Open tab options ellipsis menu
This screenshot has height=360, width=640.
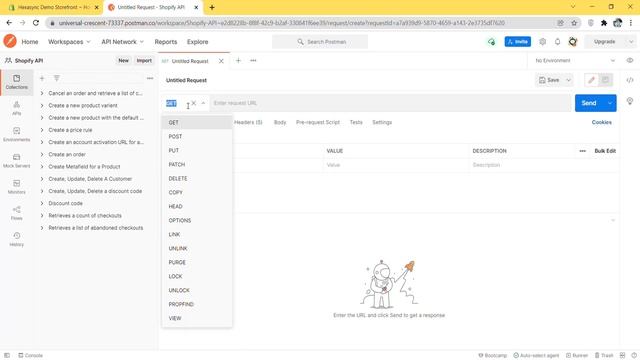click(253, 60)
